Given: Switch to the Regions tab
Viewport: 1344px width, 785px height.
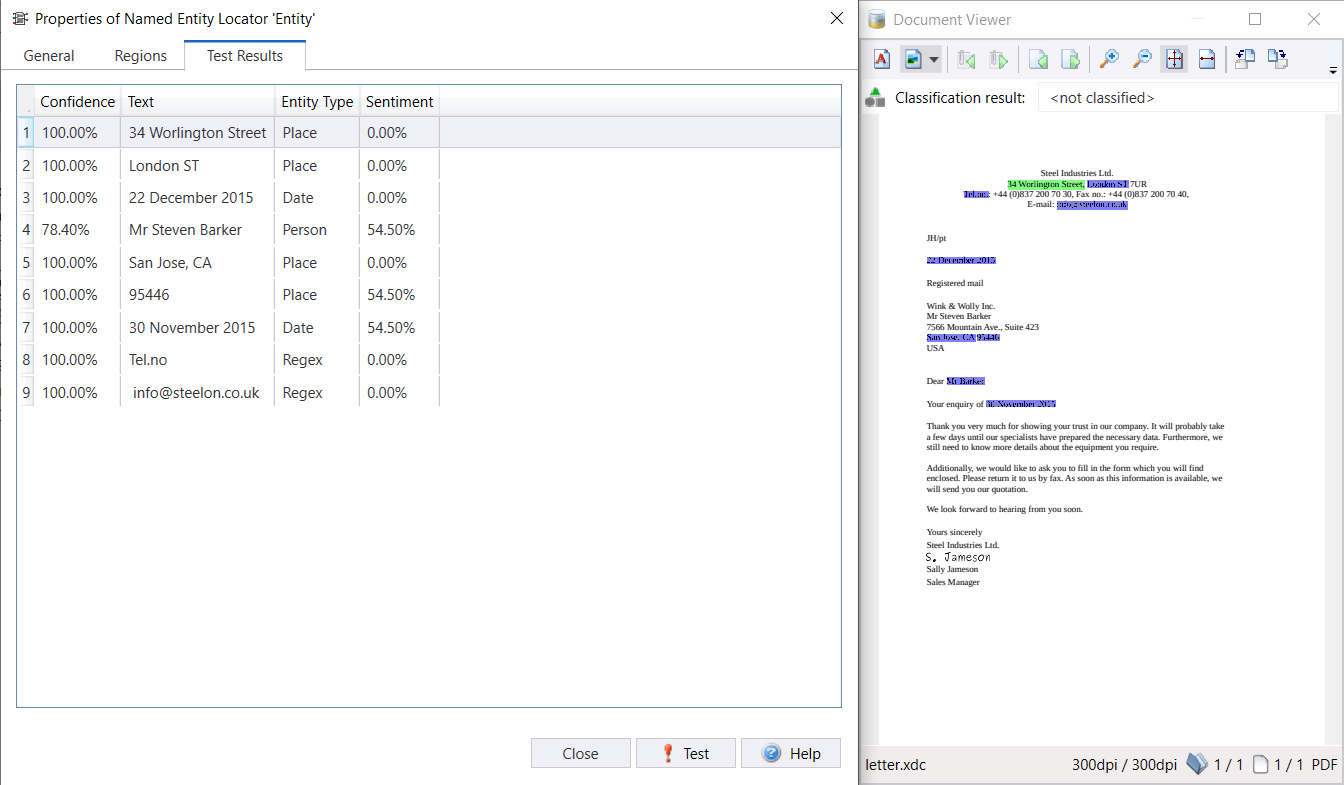Looking at the screenshot, I should pos(141,56).
